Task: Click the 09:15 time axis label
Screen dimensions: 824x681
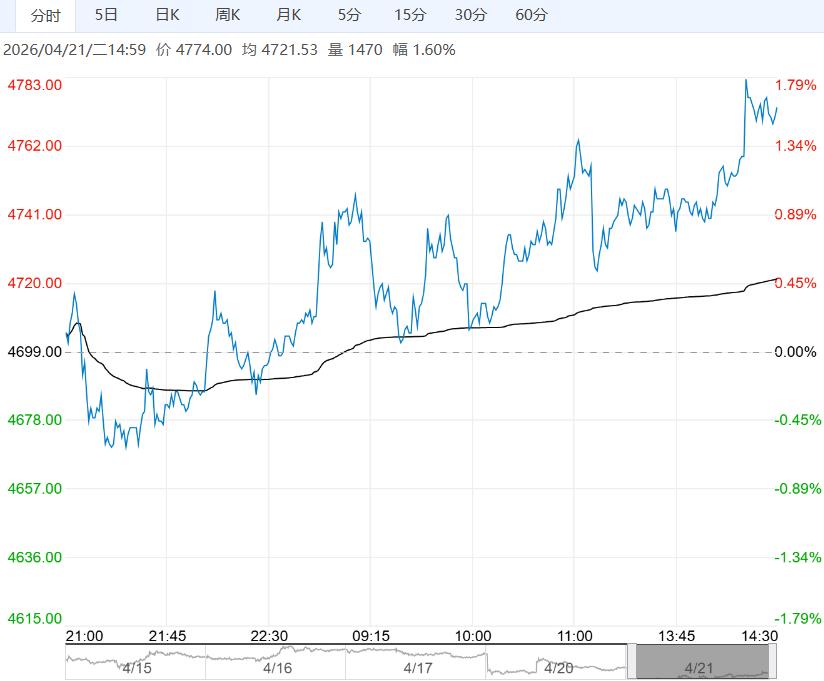Action: pyautogui.click(x=370, y=636)
